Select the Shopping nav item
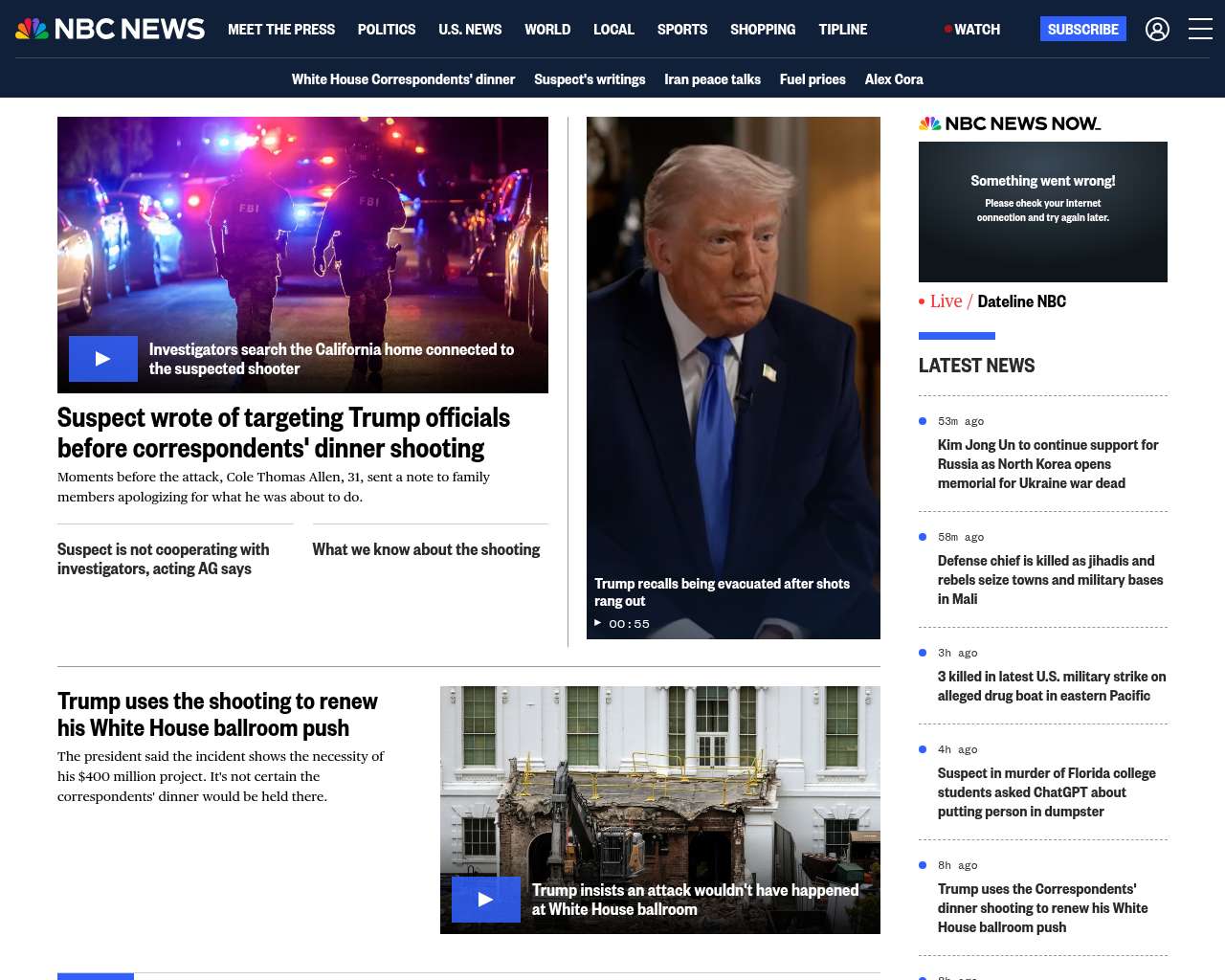1225x980 pixels. 763,30
